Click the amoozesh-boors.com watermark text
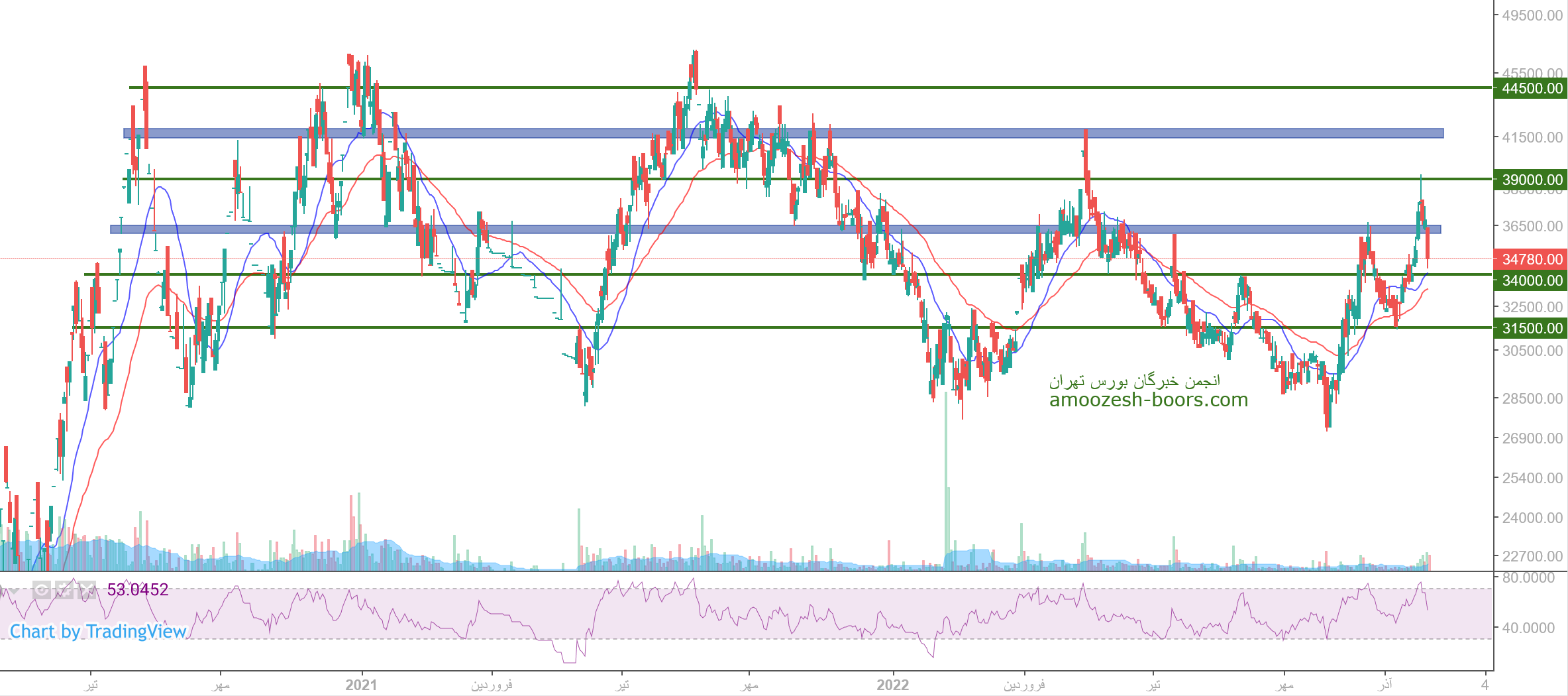Viewport: 1568px width, 696px height. click(1148, 400)
